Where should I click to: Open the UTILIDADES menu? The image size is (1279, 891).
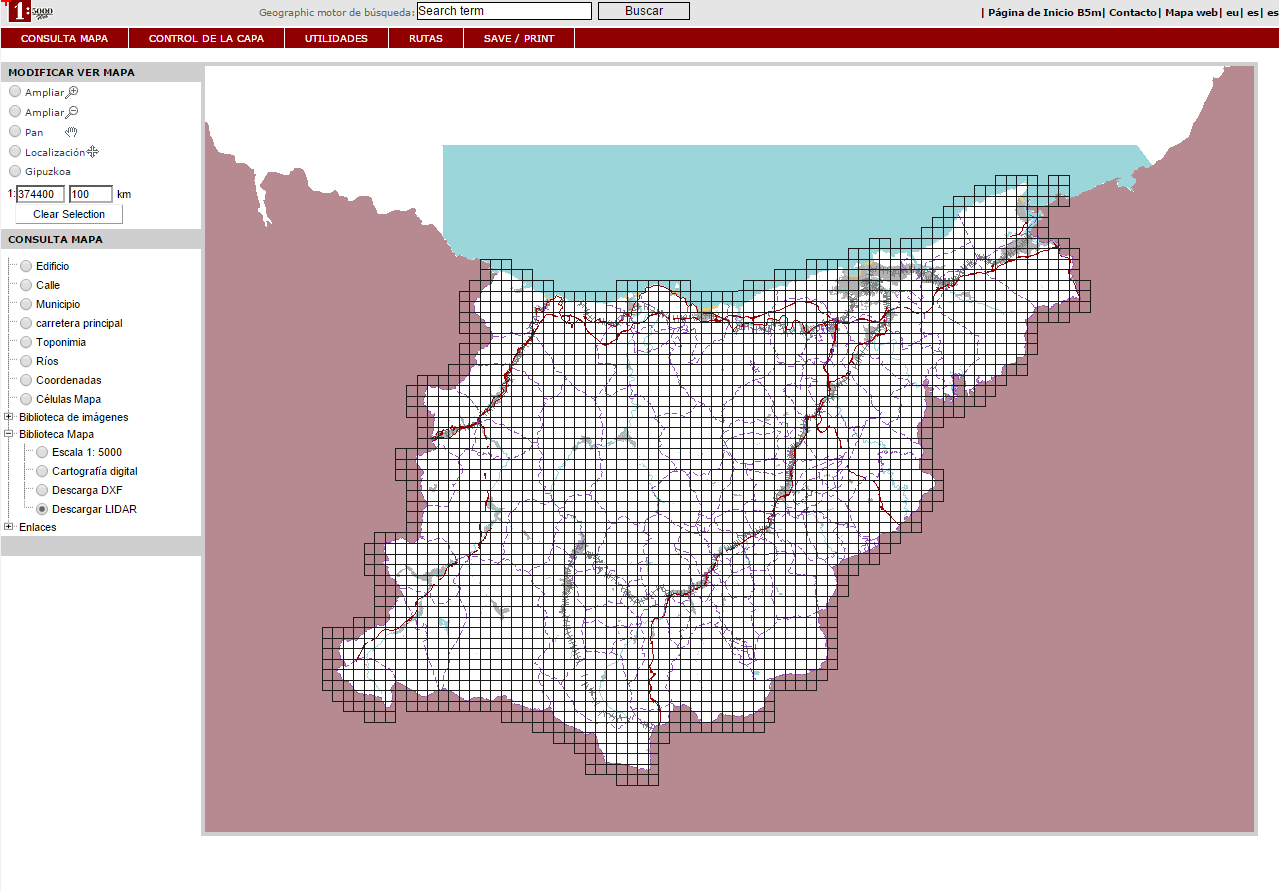[x=336, y=38]
